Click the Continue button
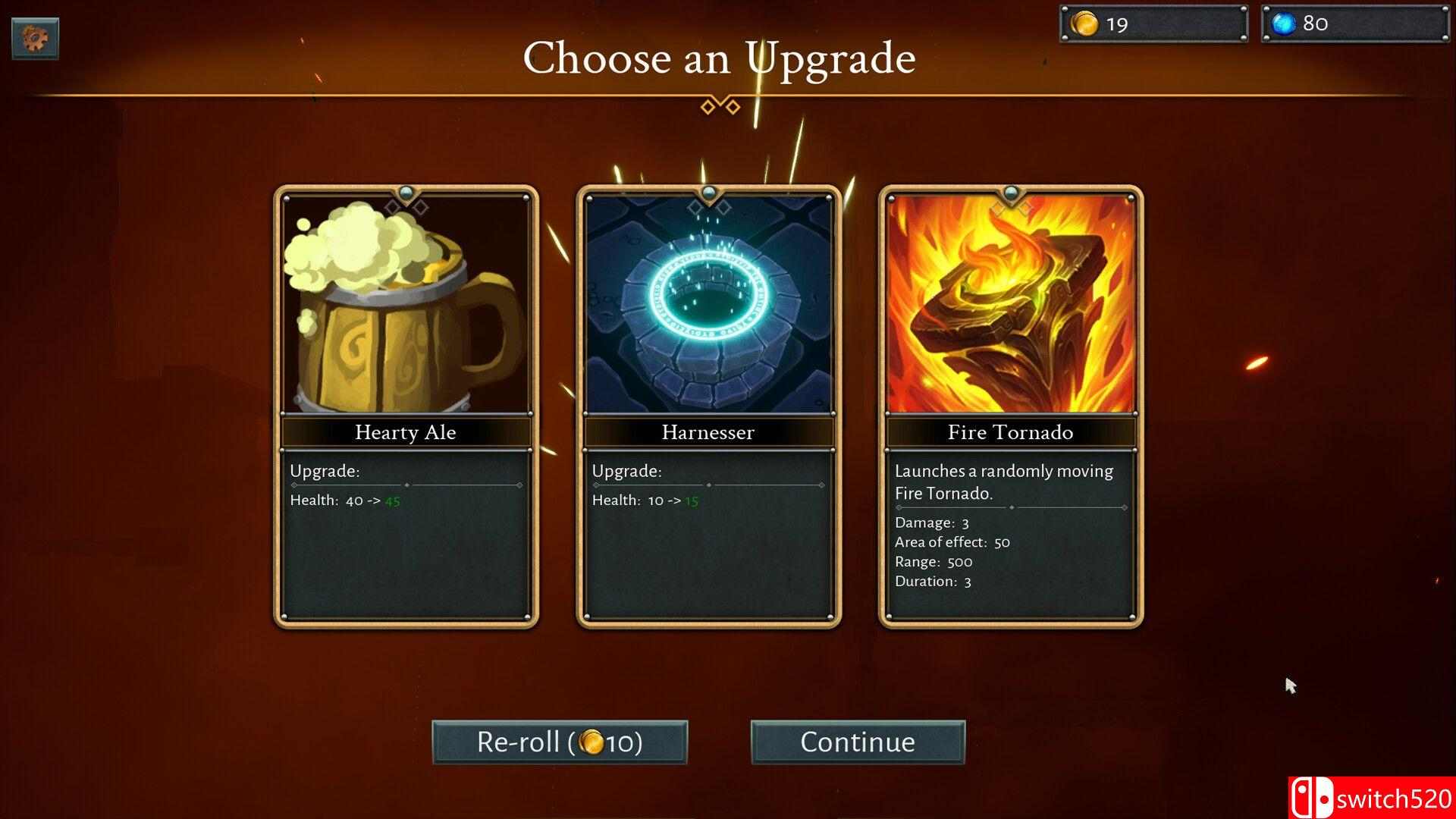The width and height of the screenshot is (1456, 819). [858, 742]
